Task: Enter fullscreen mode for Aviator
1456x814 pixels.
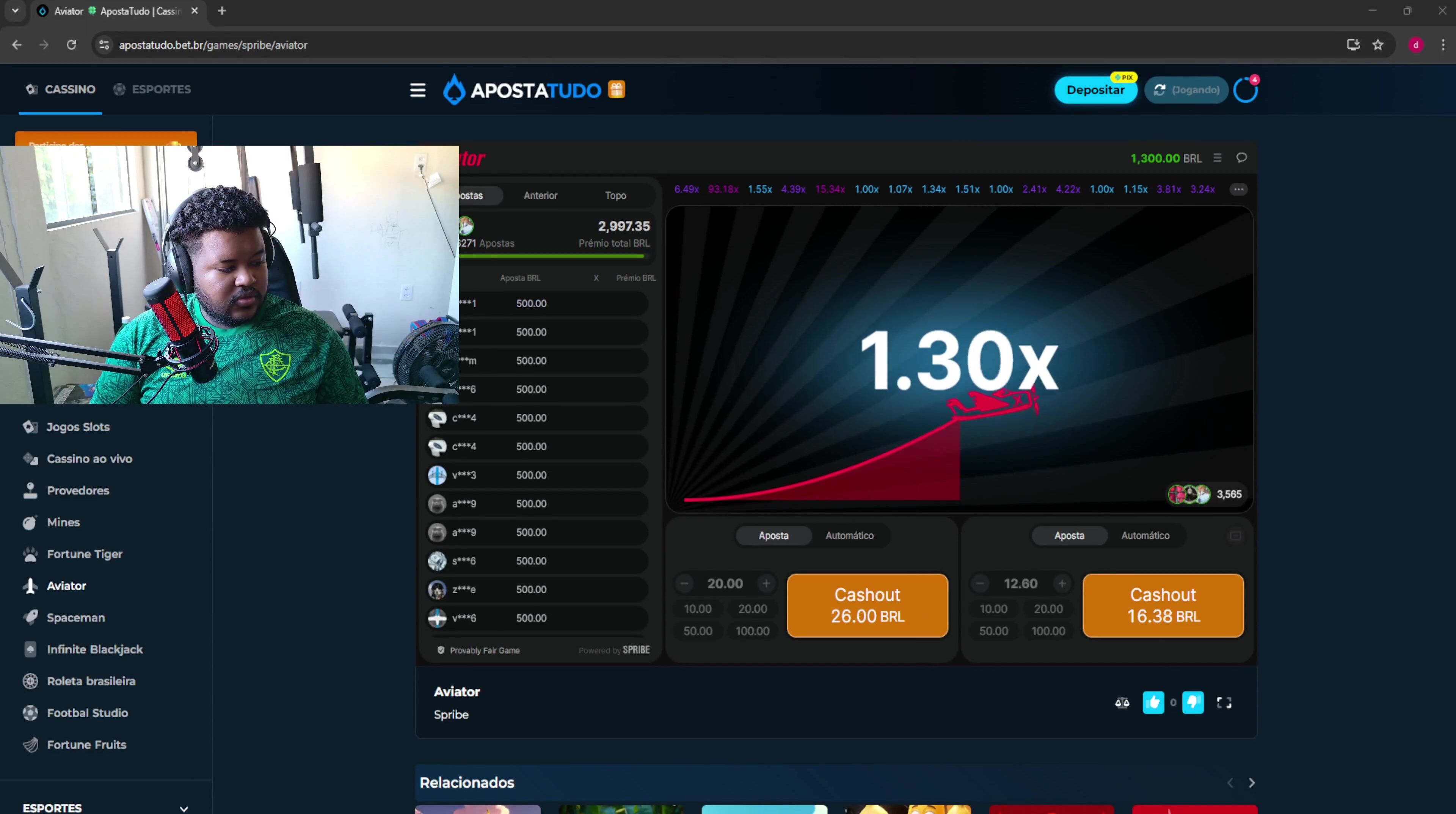Action: [1224, 702]
